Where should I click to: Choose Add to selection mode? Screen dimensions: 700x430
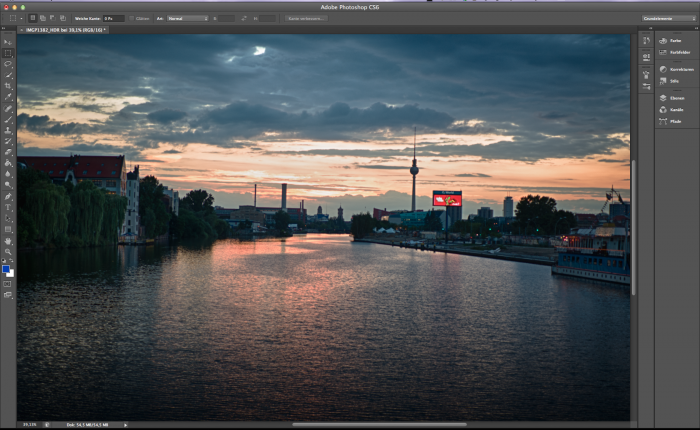click(43, 18)
